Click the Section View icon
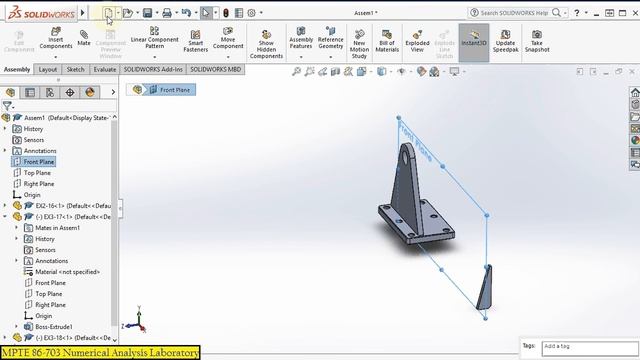 click(335, 72)
